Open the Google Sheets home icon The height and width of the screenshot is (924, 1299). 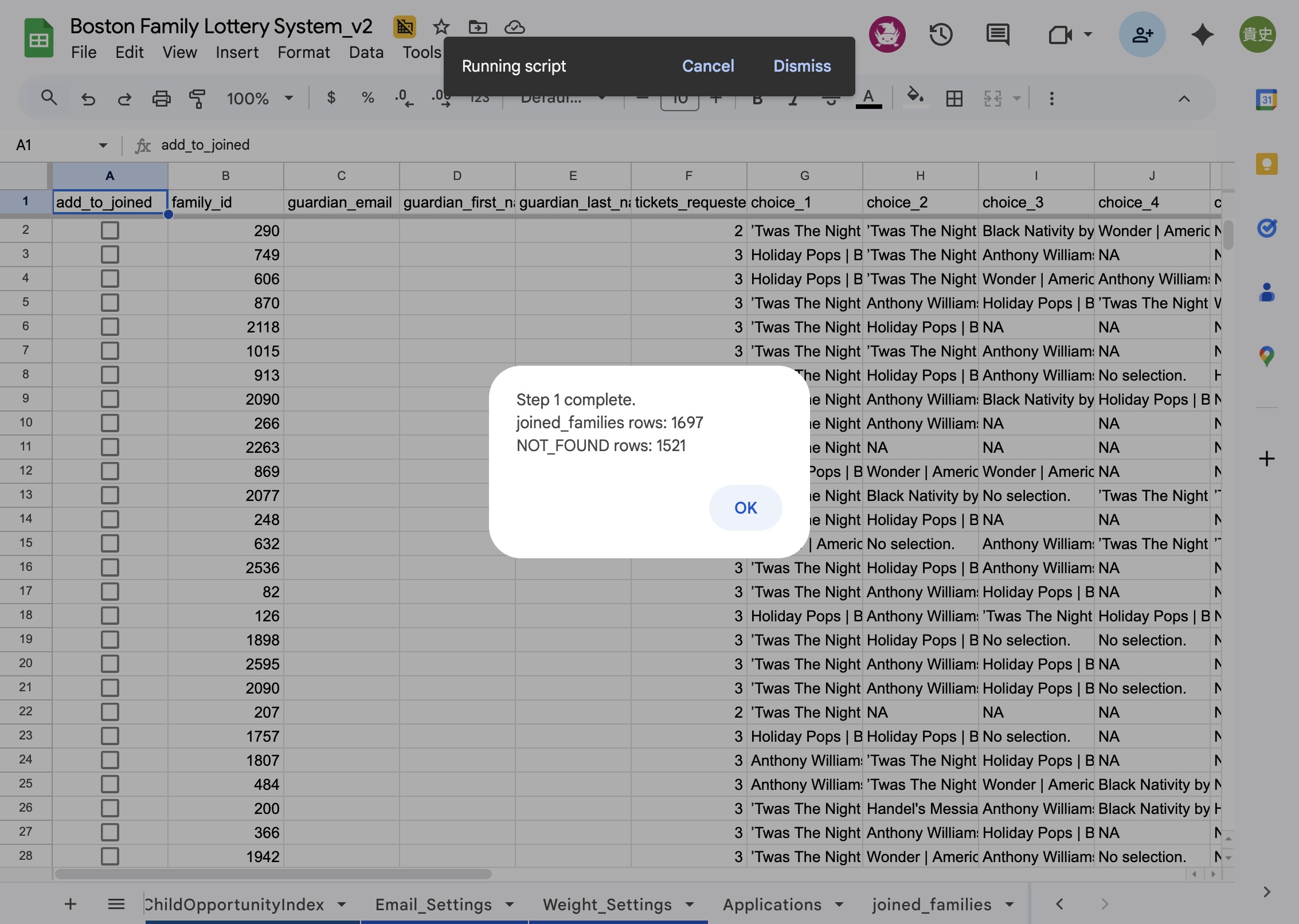click(x=38, y=38)
